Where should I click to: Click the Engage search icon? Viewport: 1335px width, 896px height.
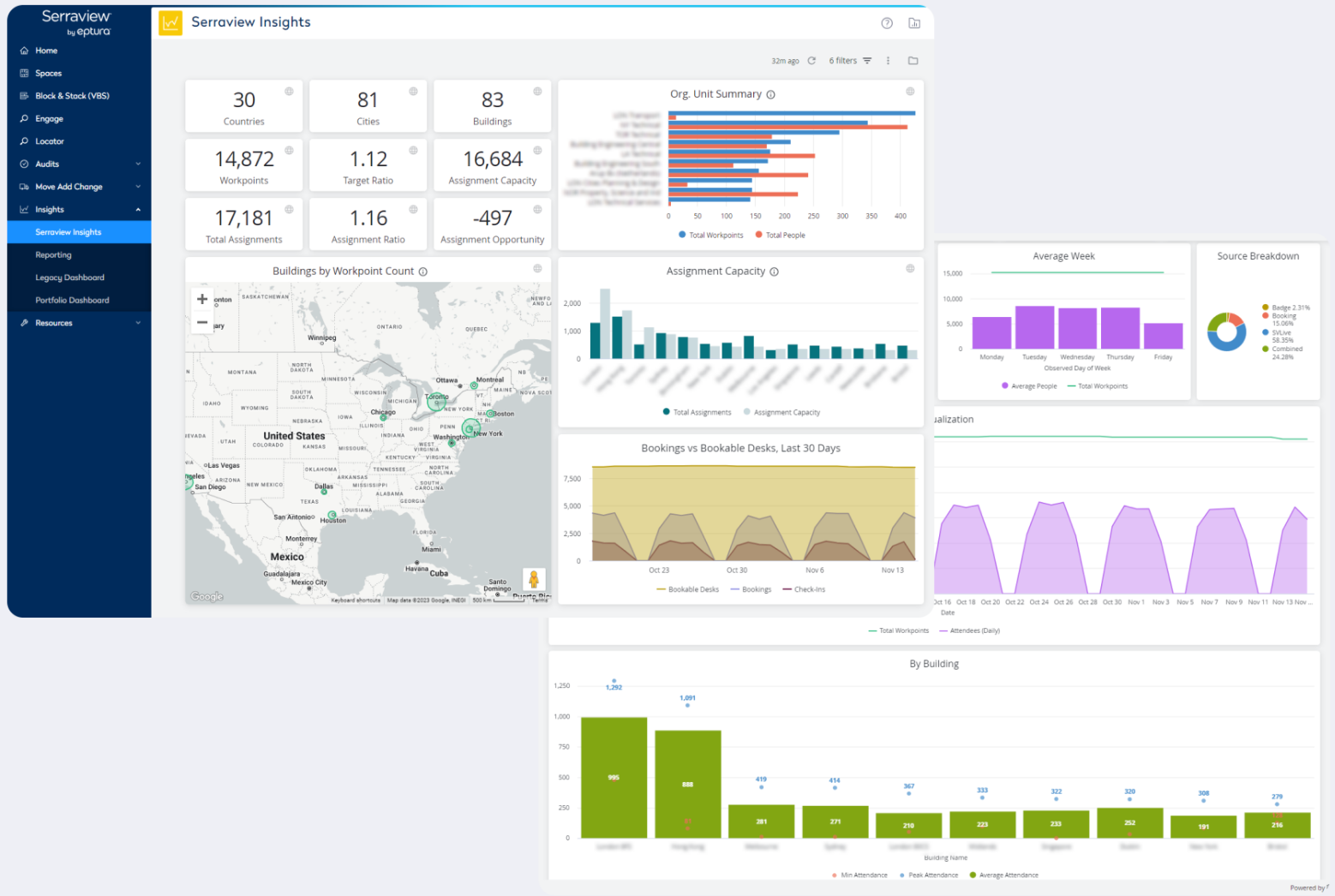coord(24,119)
